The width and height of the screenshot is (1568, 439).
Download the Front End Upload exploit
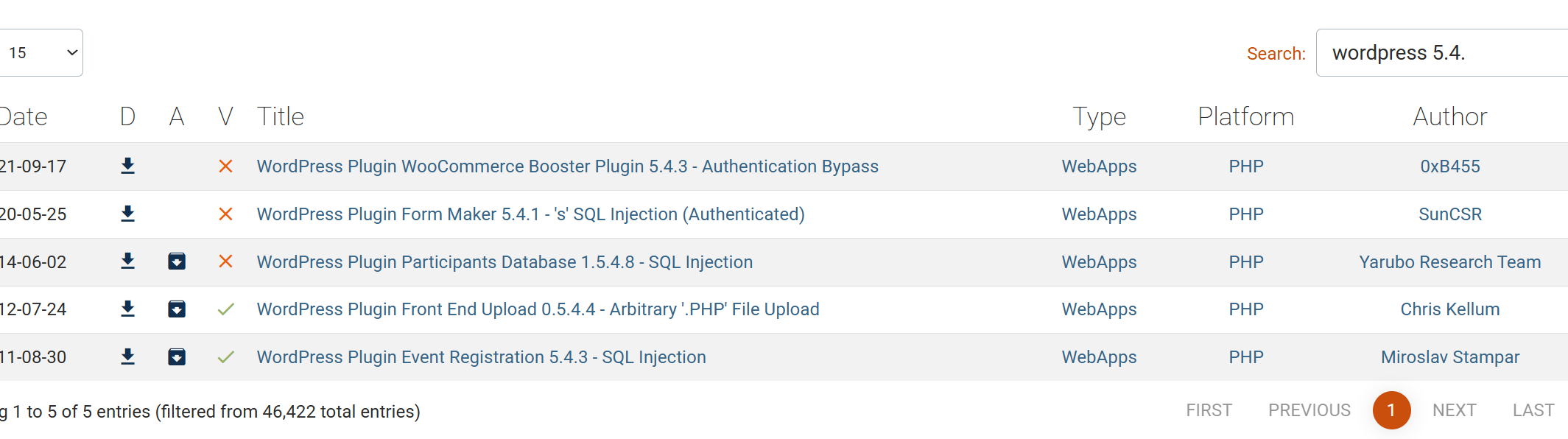pyautogui.click(x=127, y=309)
